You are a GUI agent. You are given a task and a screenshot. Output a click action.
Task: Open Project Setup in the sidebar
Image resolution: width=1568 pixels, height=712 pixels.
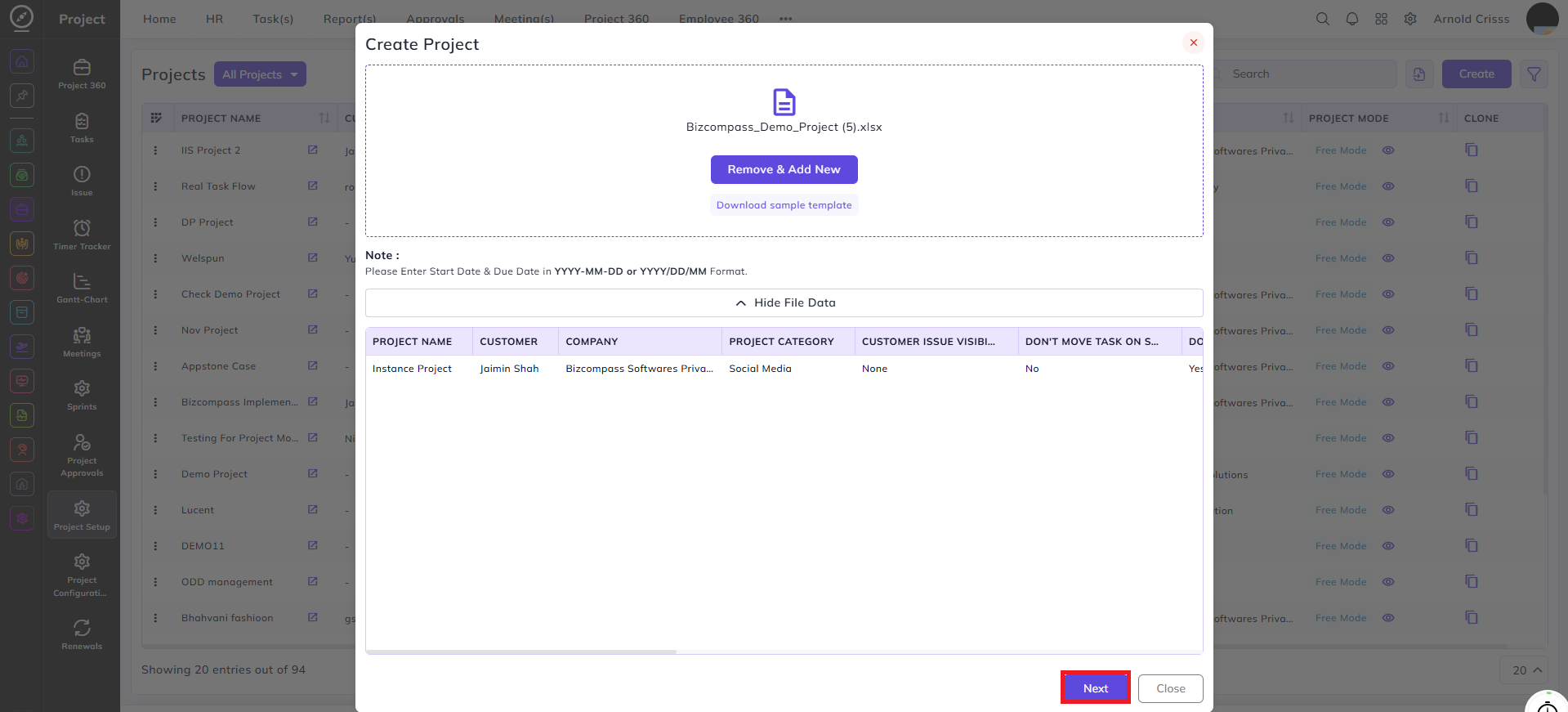point(82,515)
